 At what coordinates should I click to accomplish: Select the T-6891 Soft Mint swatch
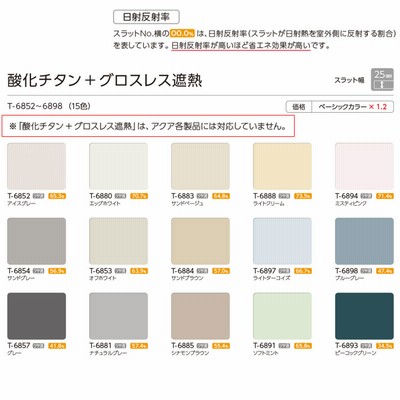pos(282,316)
